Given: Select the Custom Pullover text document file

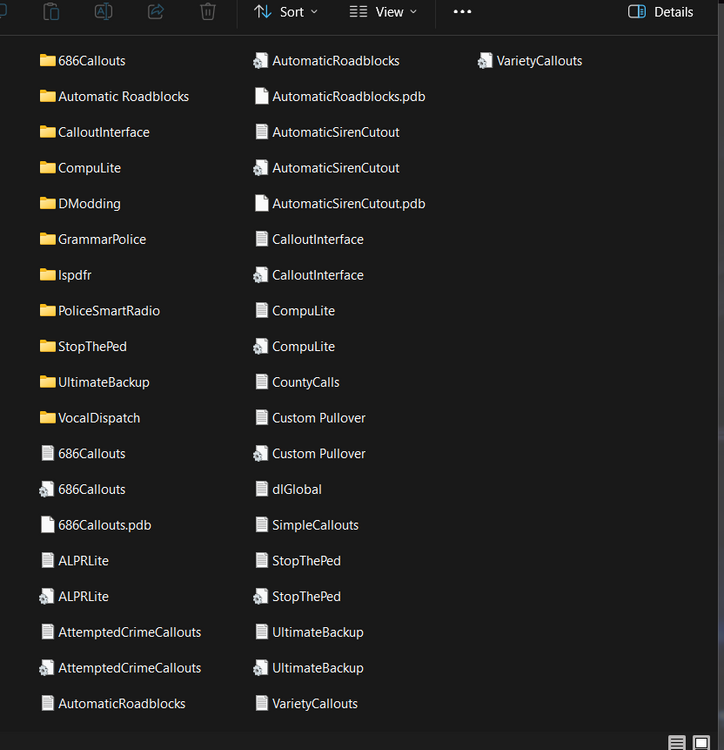Looking at the screenshot, I should (310, 418).
